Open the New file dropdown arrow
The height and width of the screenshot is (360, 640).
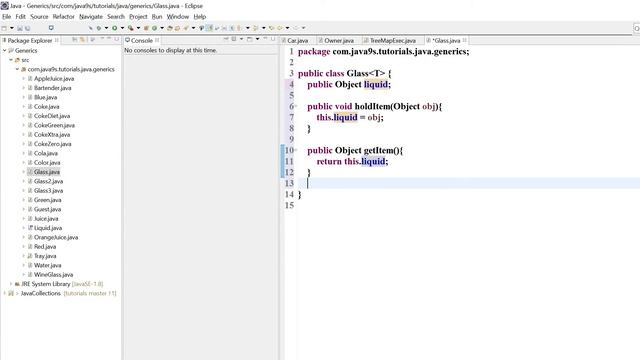pos(11,28)
